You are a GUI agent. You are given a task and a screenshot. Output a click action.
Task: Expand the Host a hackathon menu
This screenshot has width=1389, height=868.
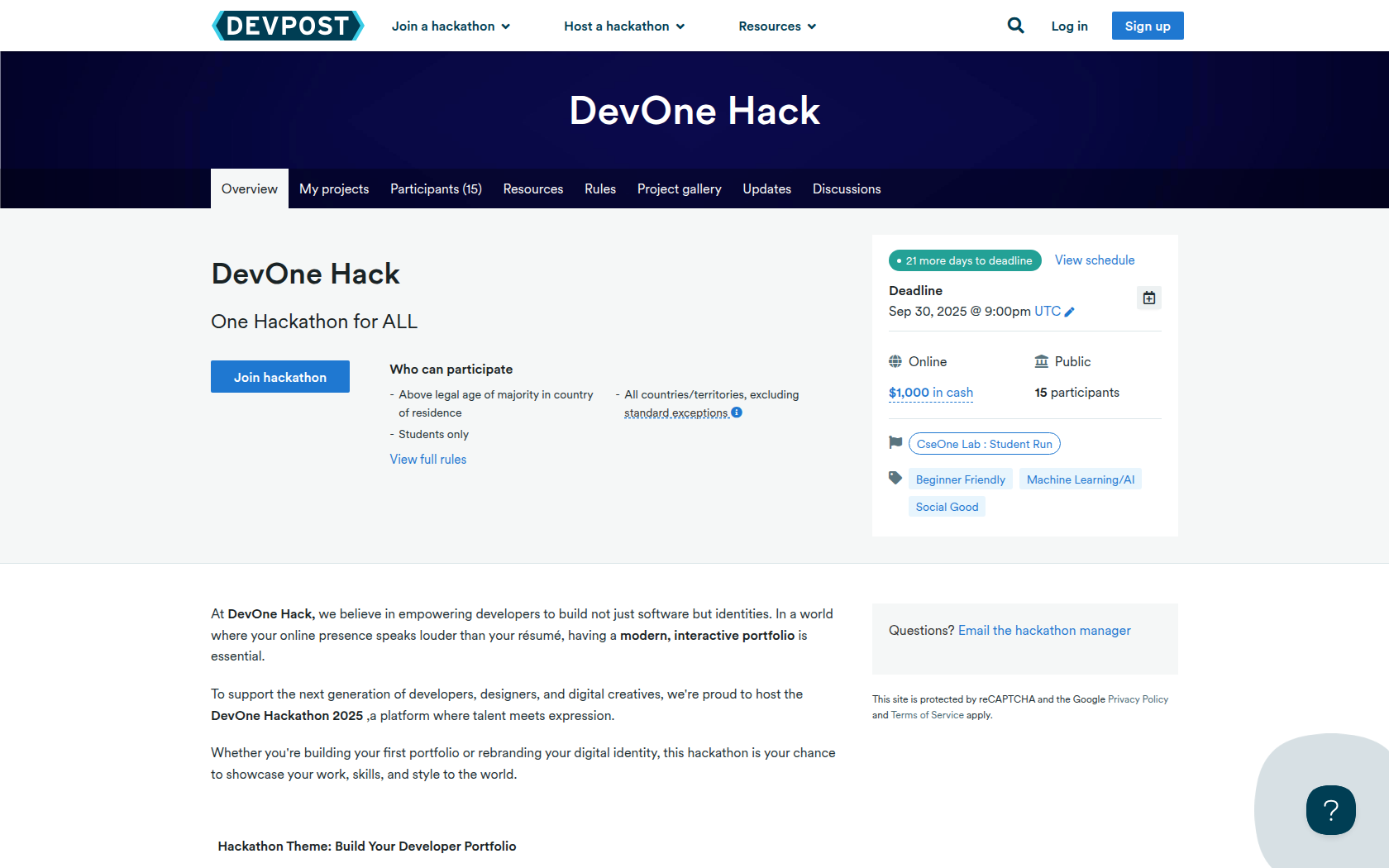tap(624, 26)
